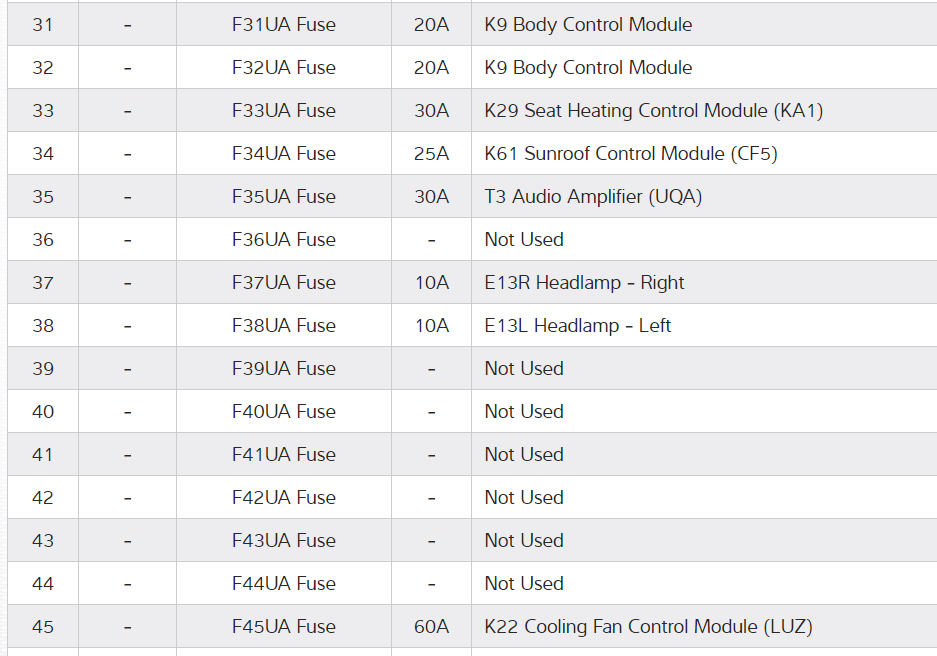This screenshot has height=656, width=937.
Task: Click the F31UA Fuse cell
Action: click(x=283, y=25)
